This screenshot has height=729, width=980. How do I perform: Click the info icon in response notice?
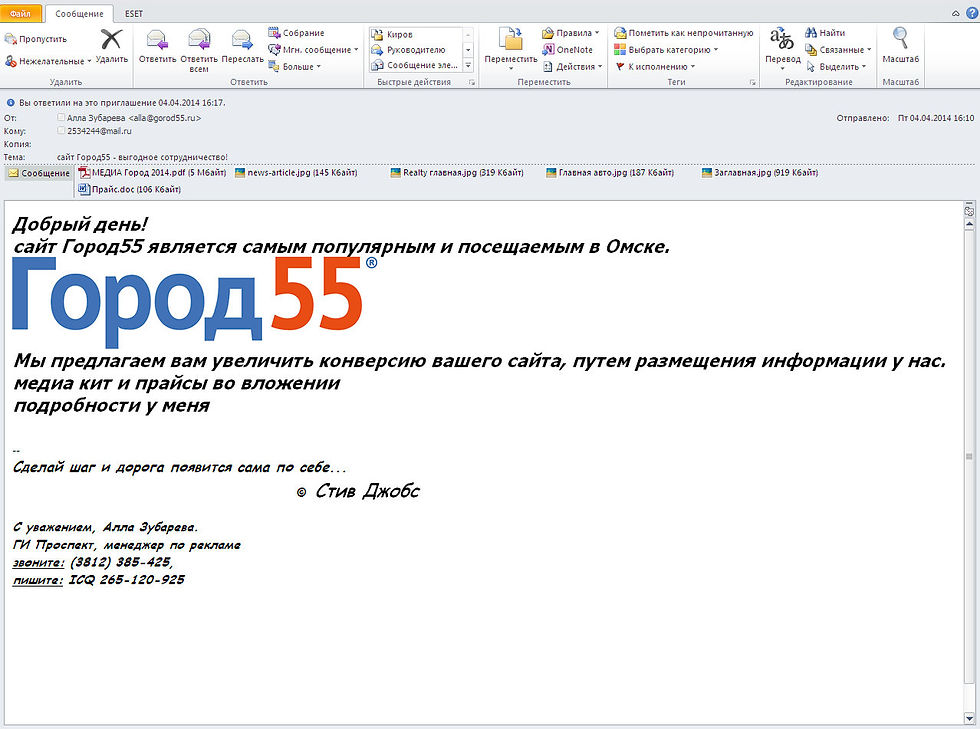[x=10, y=103]
